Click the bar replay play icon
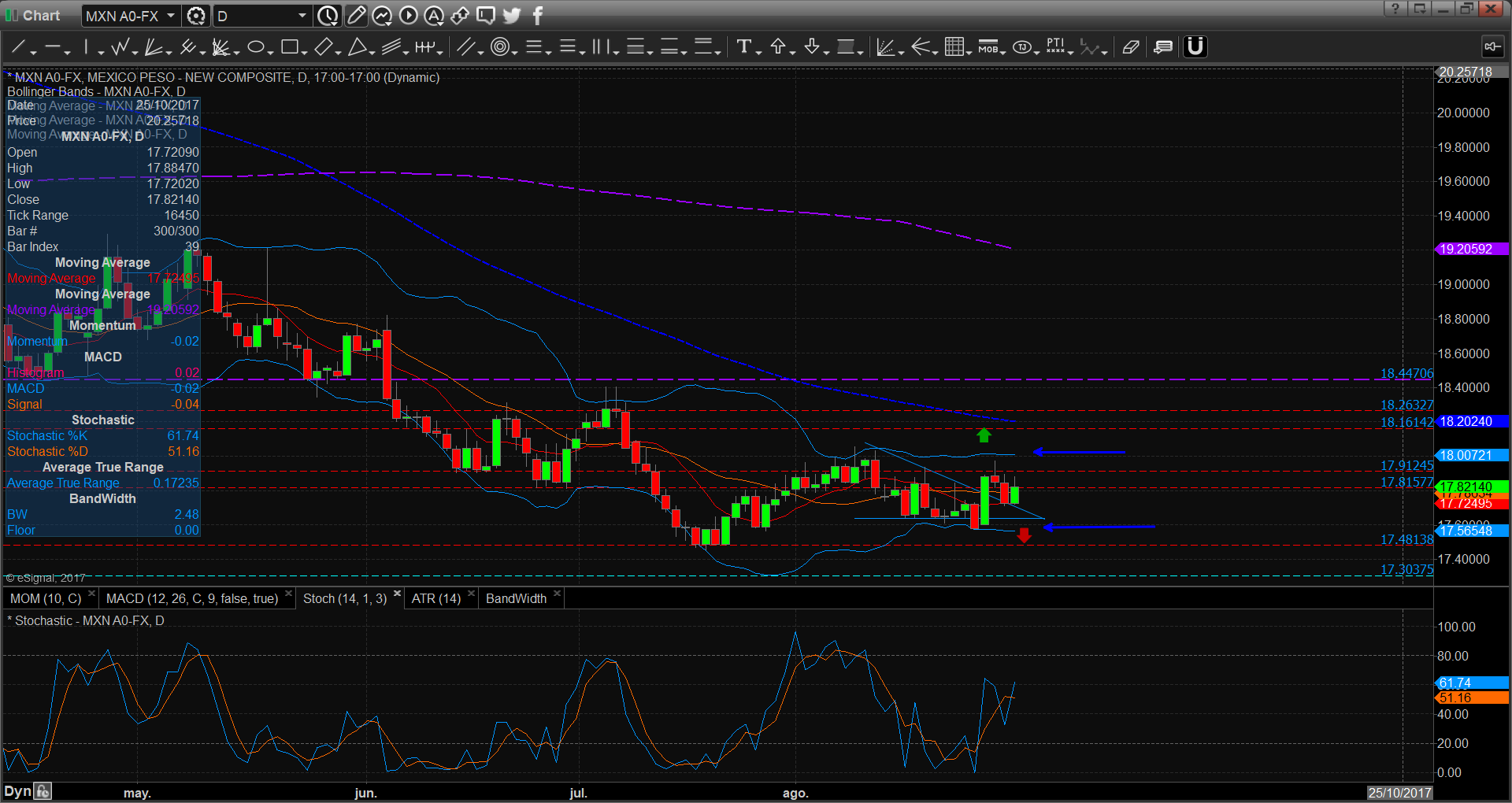Screen dimensions: 1512x803 pos(408,15)
